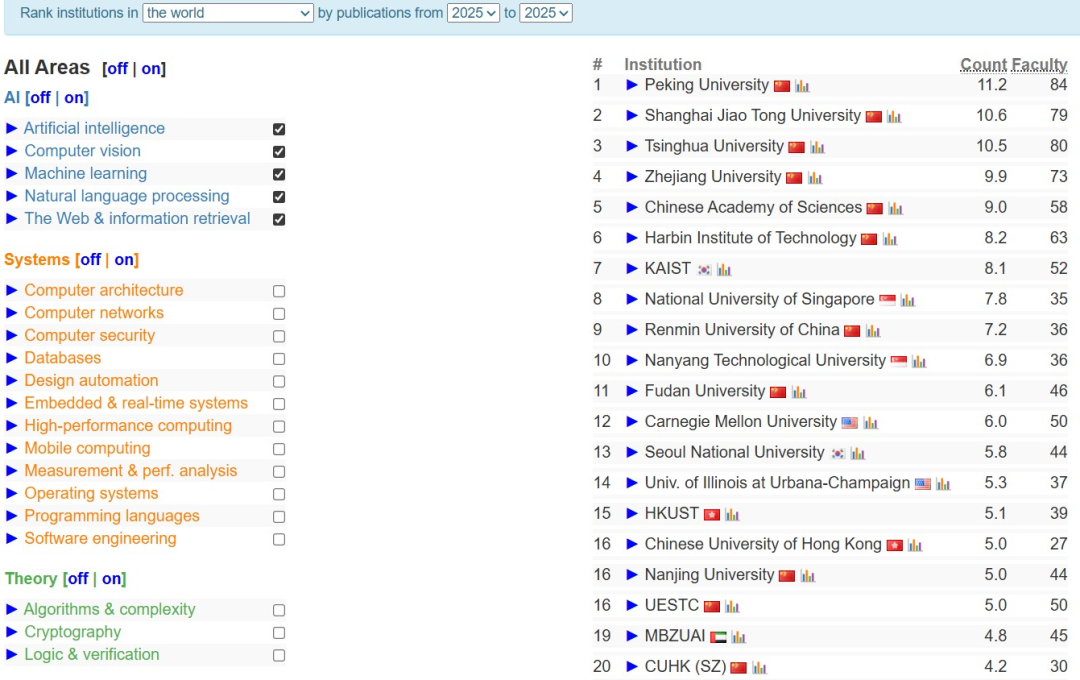Uncheck the Computer vision checkbox

279,152
